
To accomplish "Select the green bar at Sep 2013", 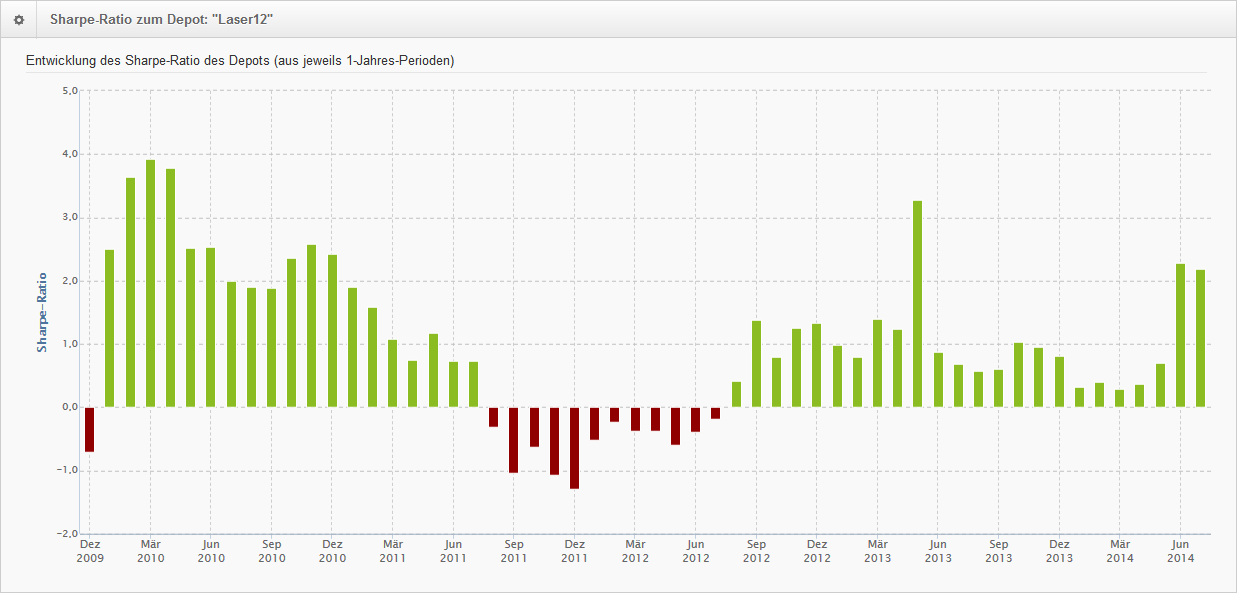I will click(998, 388).
